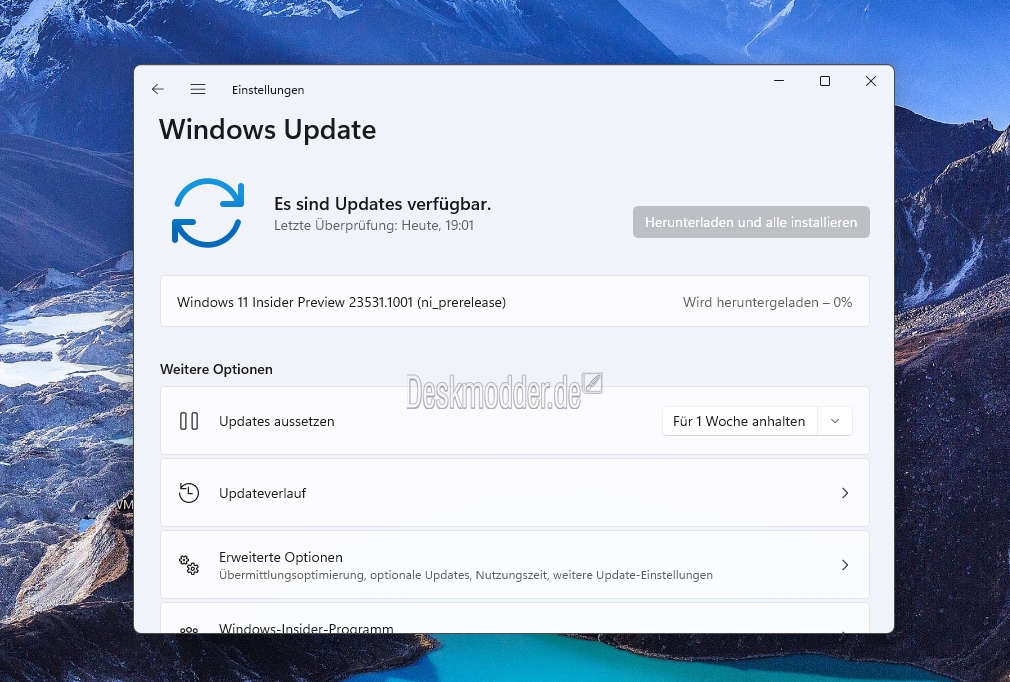Screen dimensions: 1010x682
Task: Click the Updateverlauf history clock icon
Action: [189, 493]
